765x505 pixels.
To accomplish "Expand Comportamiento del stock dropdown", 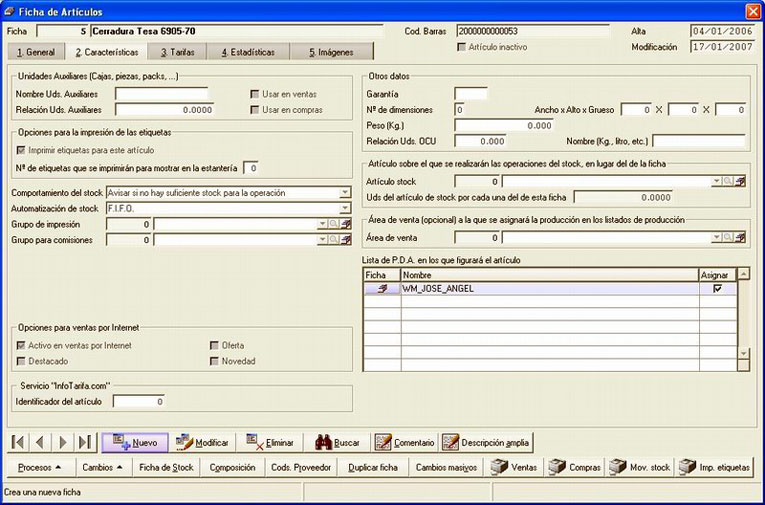I will tap(345, 193).
